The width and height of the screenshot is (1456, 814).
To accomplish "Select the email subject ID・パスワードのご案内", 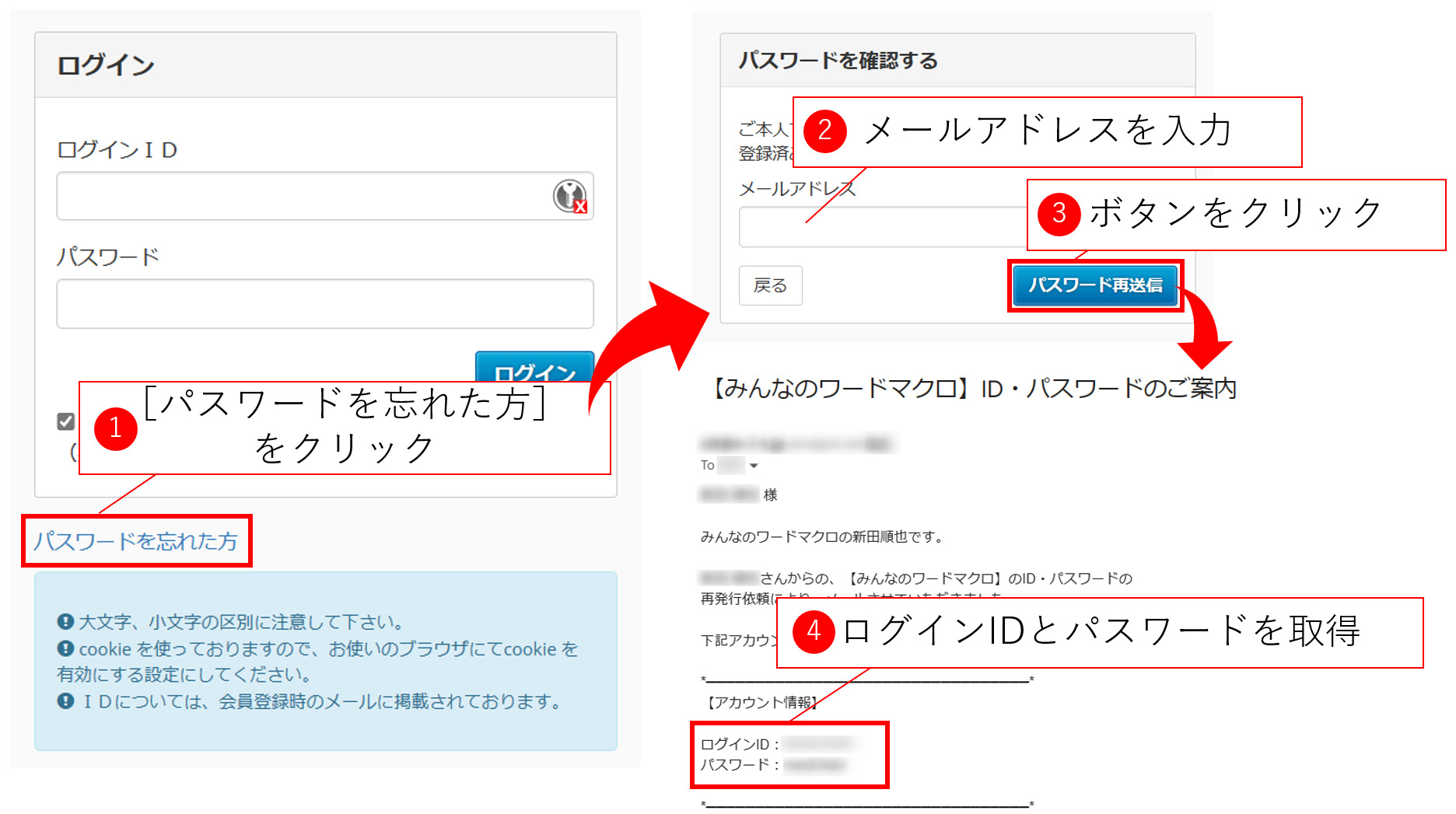I will click(x=972, y=388).
